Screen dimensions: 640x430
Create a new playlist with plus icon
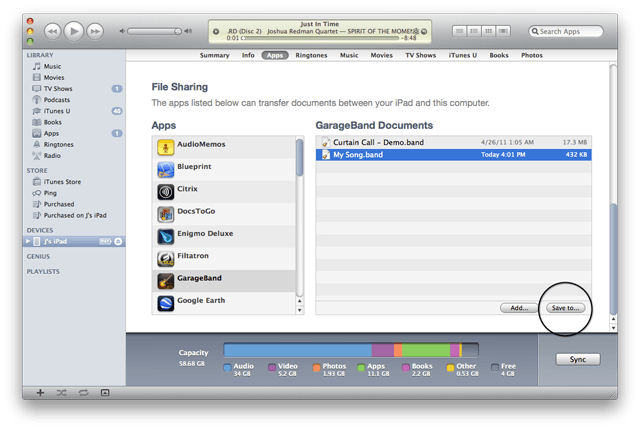pos(40,392)
